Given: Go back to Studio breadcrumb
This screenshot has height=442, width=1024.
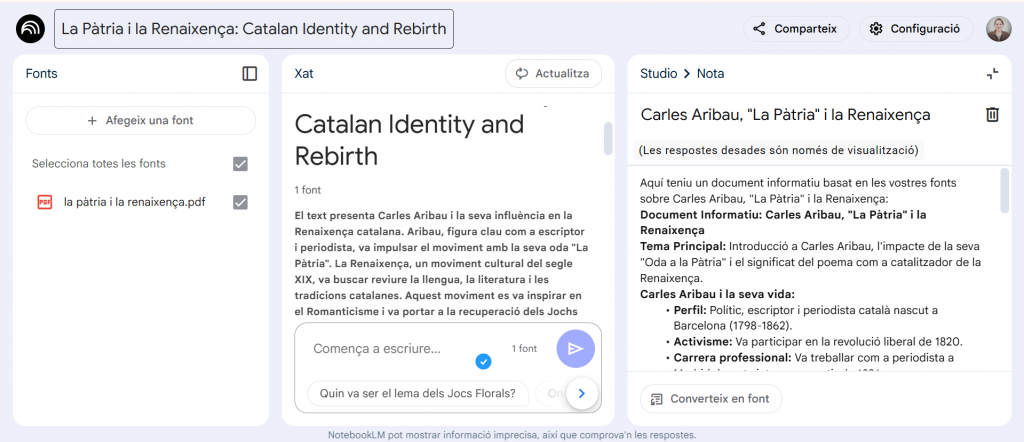Looking at the screenshot, I should click(658, 73).
